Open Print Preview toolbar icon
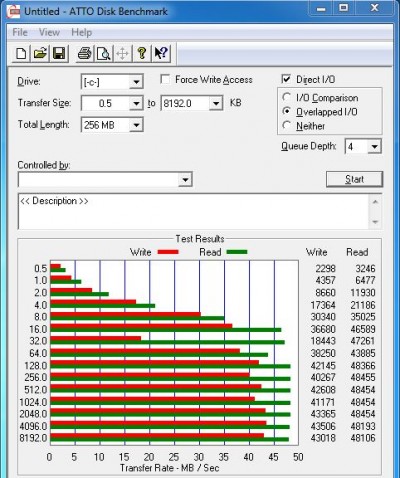This screenshot has width=400, height=478. click(x=103, y=54)
